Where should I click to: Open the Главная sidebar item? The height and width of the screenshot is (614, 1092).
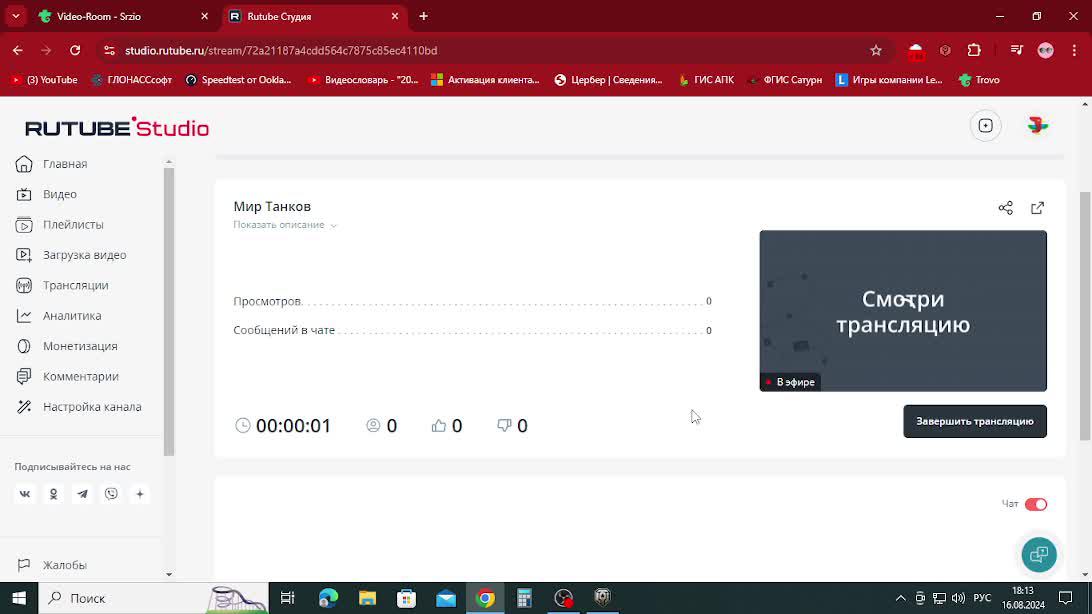52,164
